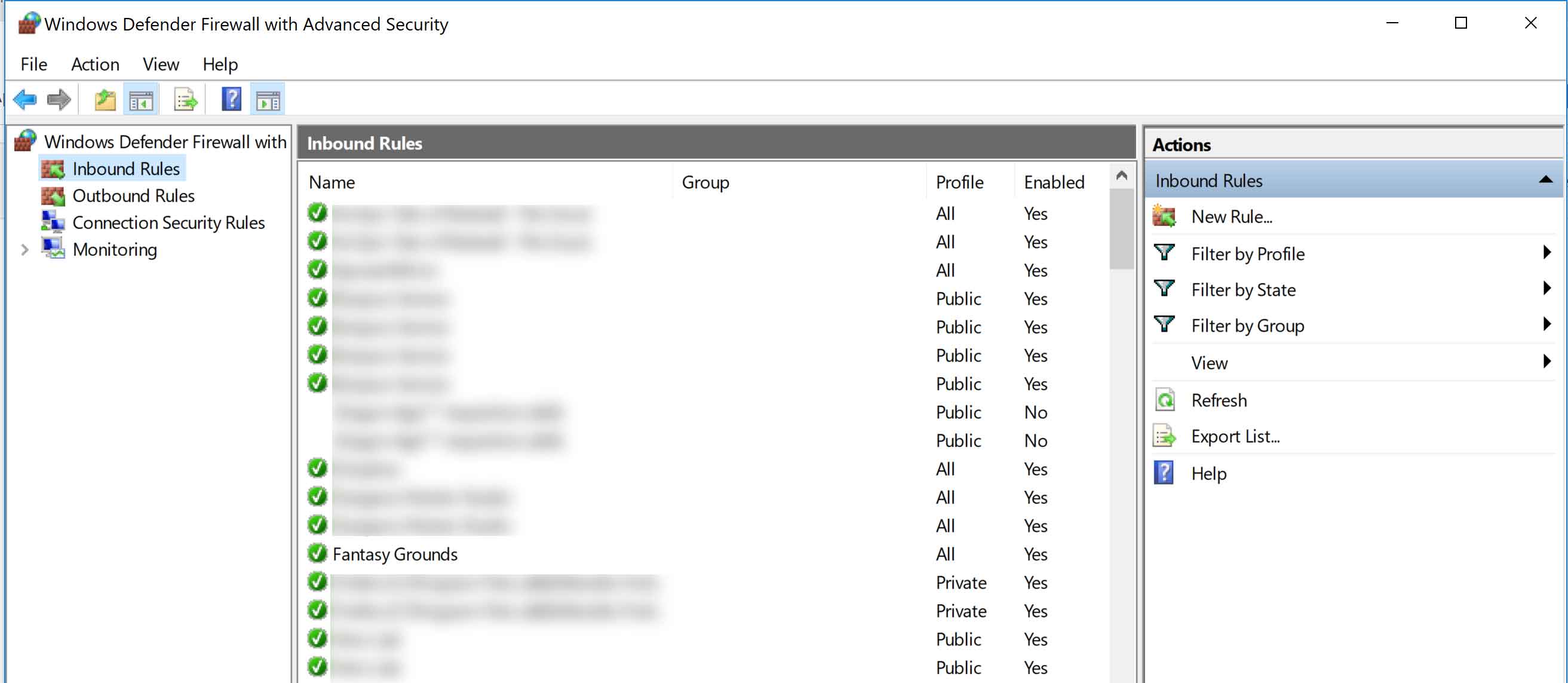Click Refresh in Actions pane

1219,400
